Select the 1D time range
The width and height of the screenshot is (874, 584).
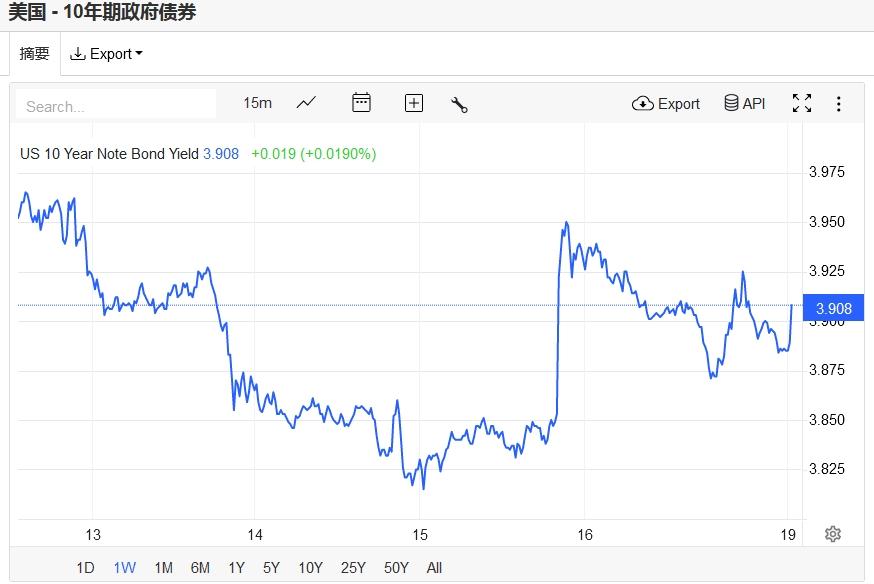click(x=85, y=568)
